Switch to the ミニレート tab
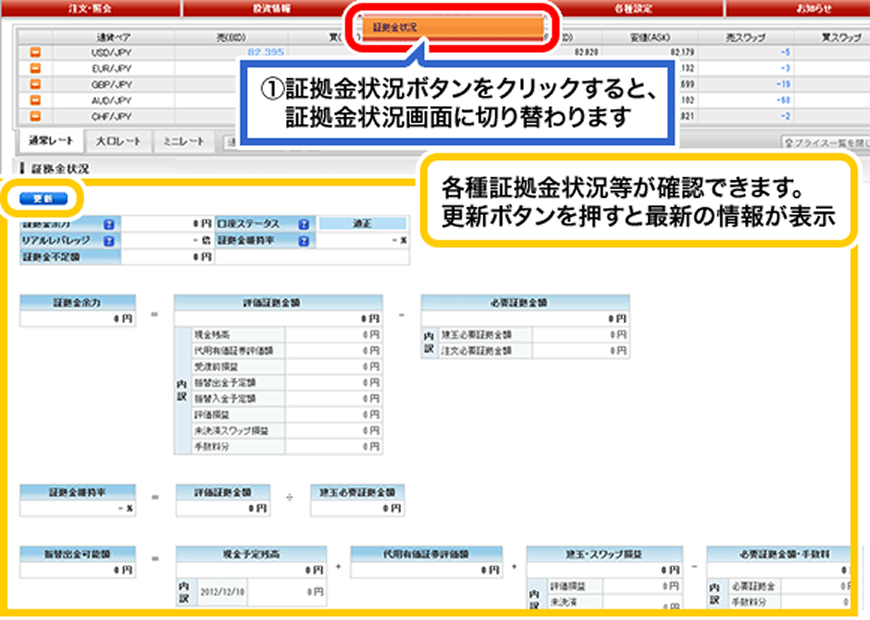This screenshot has height=620, width=870. 184,142
